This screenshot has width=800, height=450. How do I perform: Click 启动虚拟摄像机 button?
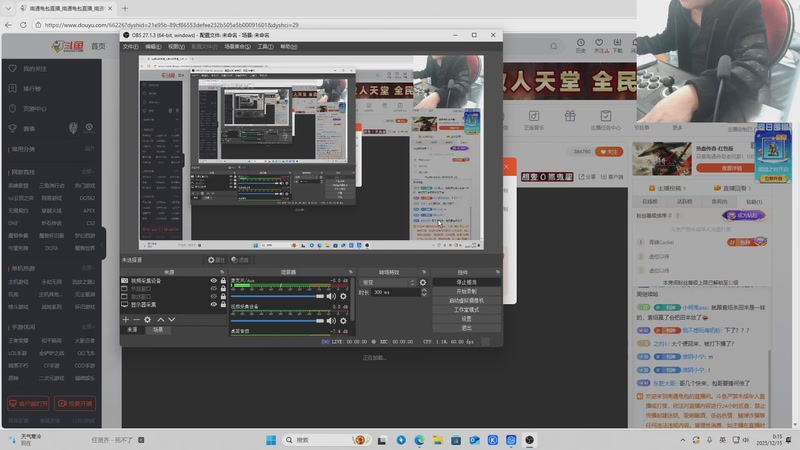(x=466, y=301)
